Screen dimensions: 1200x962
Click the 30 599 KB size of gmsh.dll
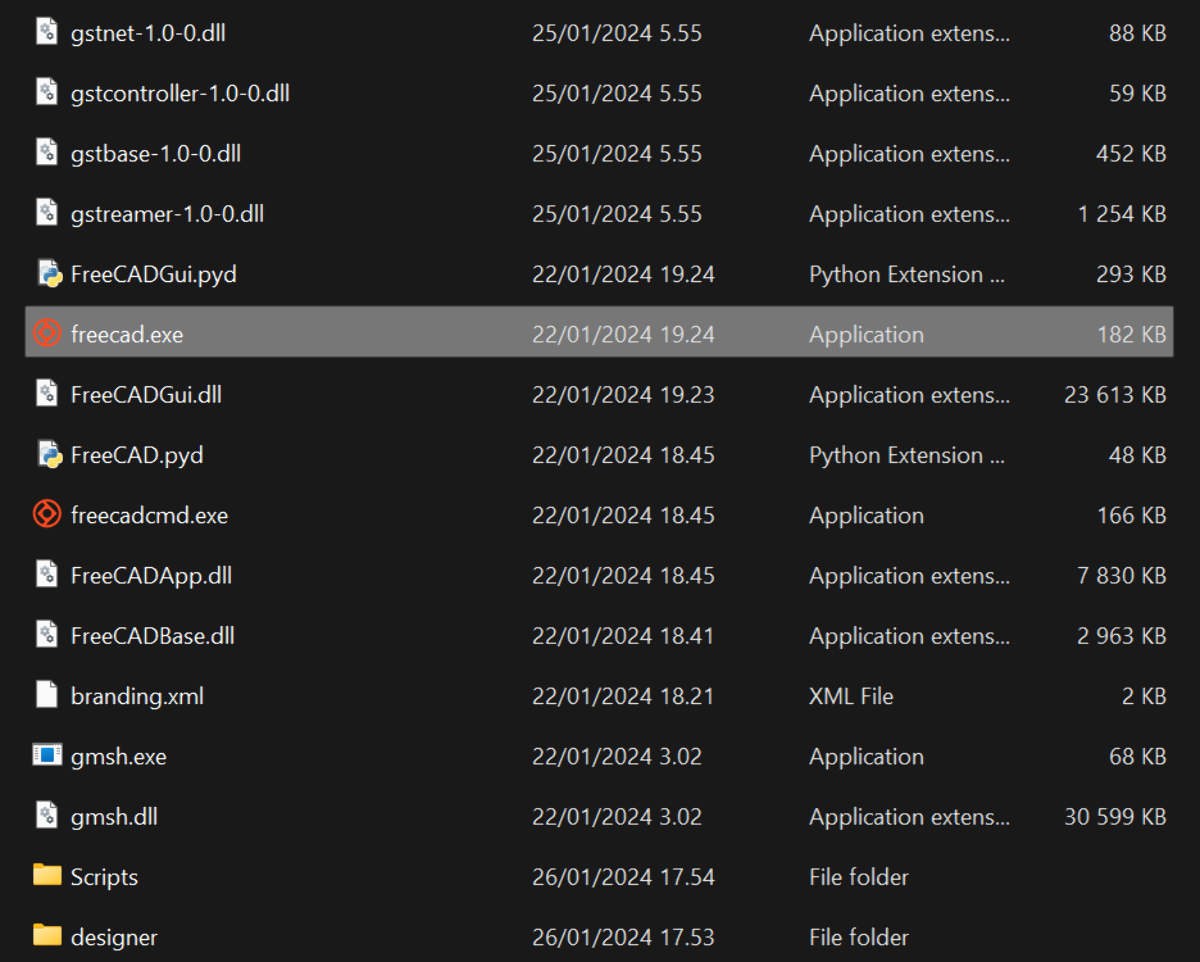point(1115,817)
